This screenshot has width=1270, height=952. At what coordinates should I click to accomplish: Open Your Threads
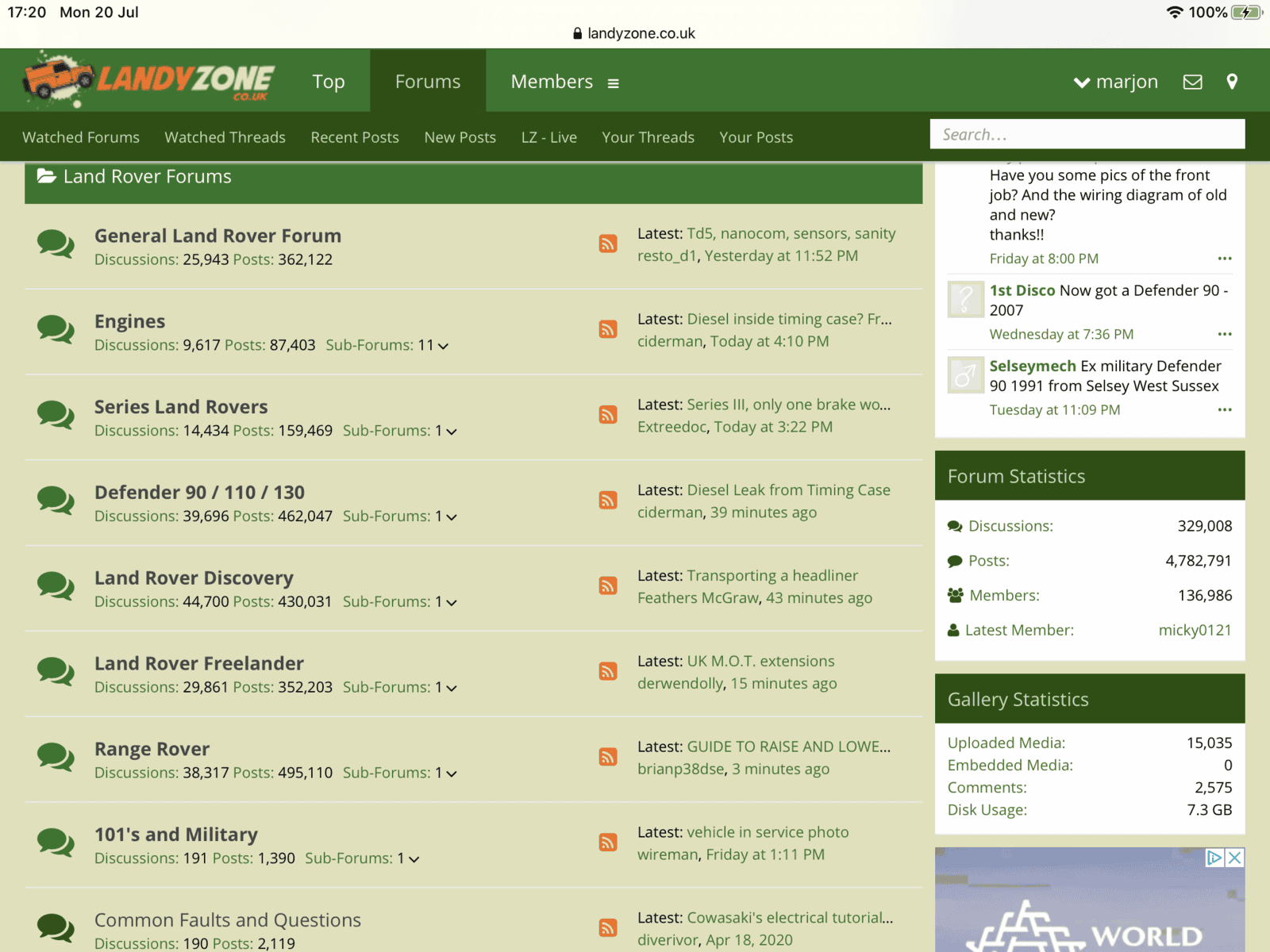point(648,137)
